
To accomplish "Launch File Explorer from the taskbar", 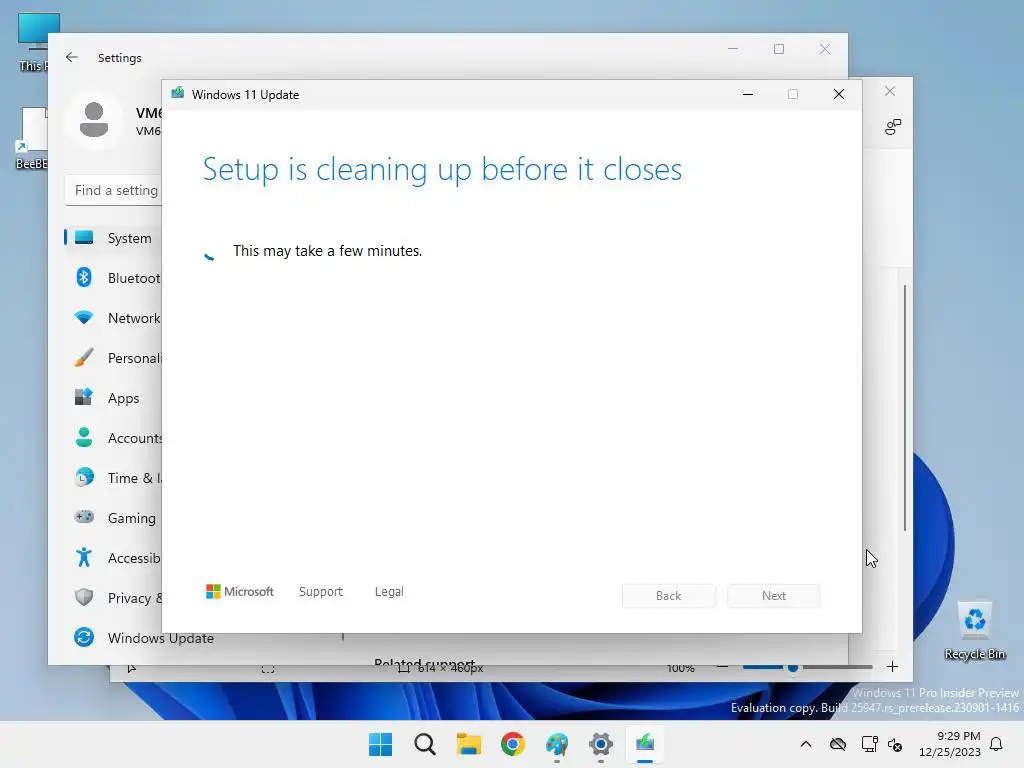I will 468,744.
